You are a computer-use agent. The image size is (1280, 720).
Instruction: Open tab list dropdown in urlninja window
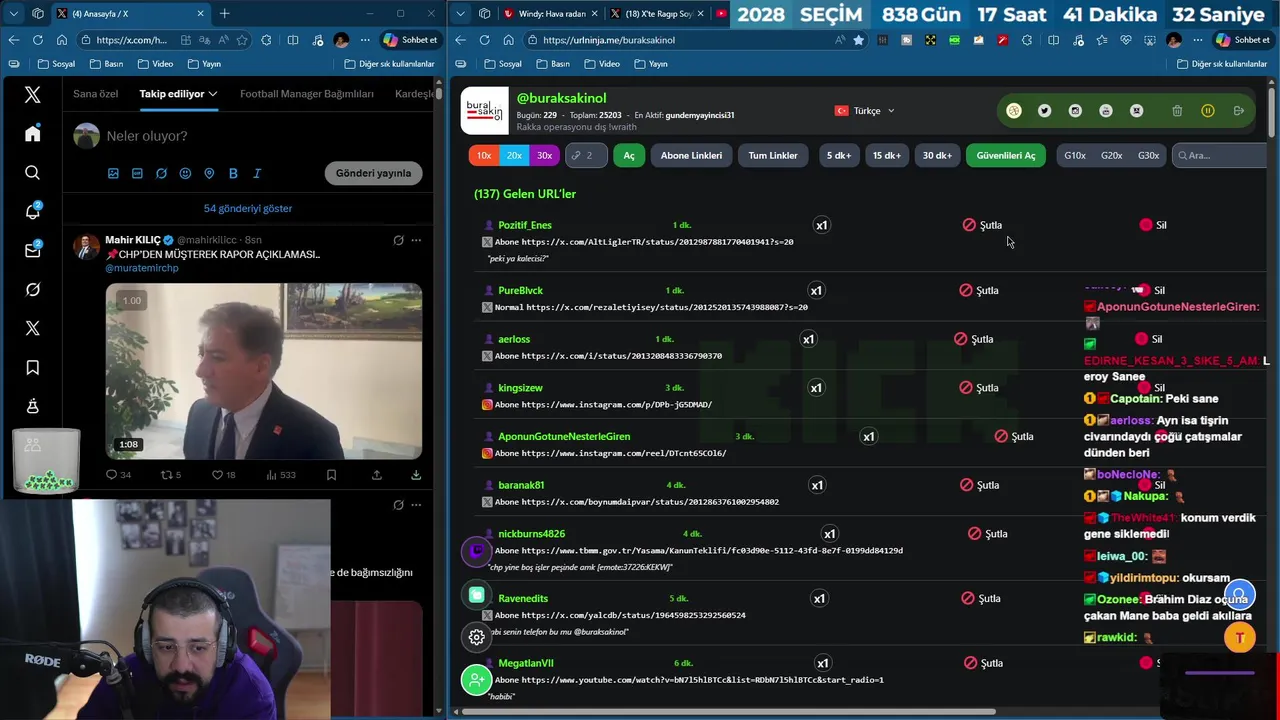(460, 14)
